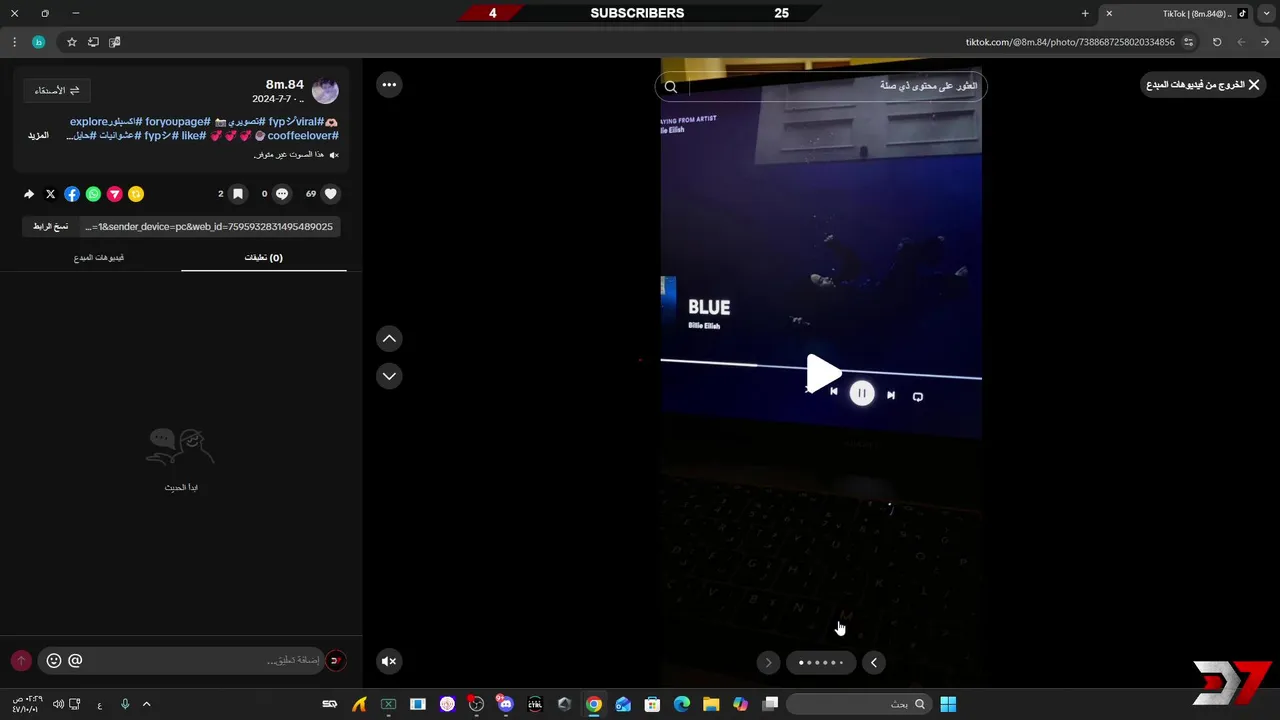Open site settings icon beside URL
This screenshot has height=720, width=1280.
point(1189,42)
